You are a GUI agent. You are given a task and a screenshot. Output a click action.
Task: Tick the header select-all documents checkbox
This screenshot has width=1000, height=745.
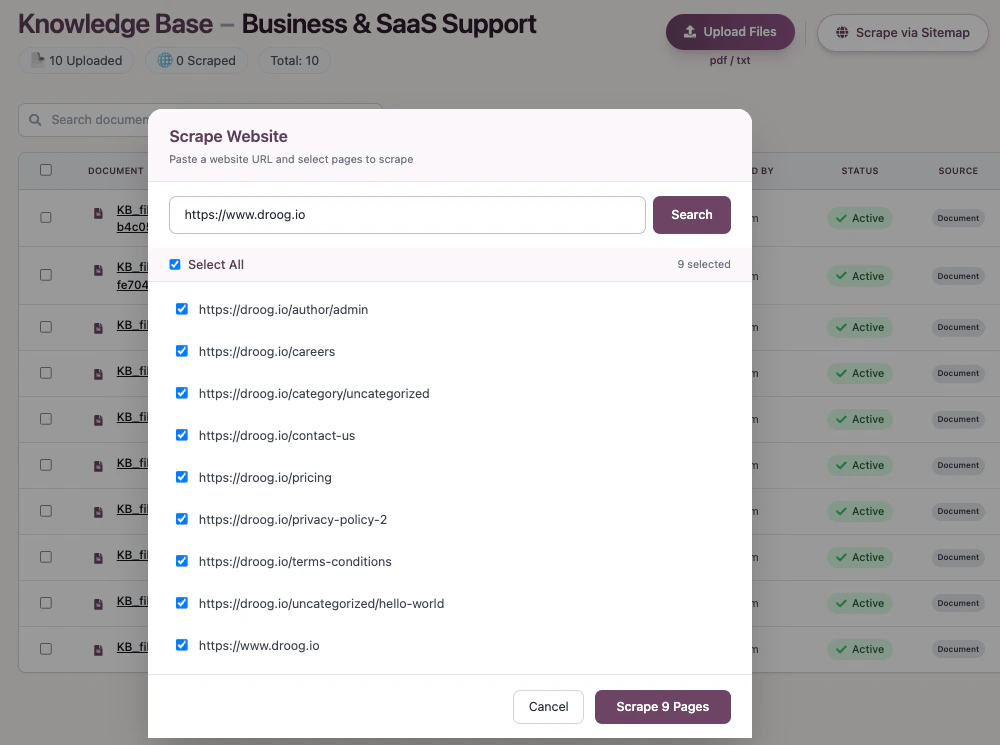point(46,170)
